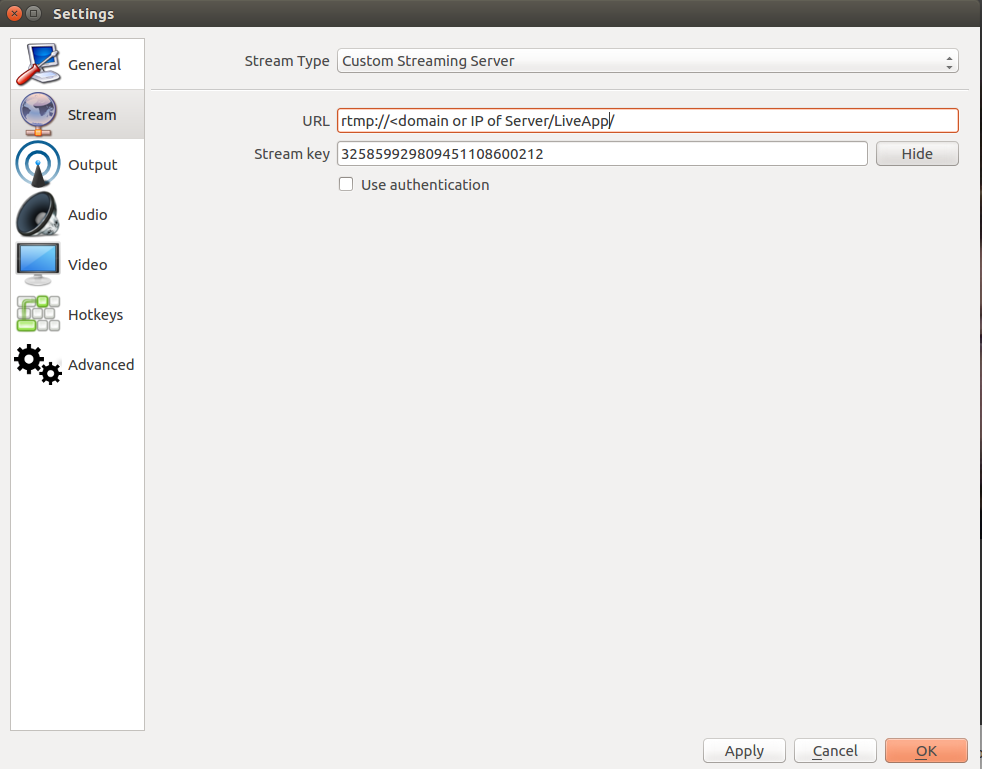Select the Video label

(x=88, y=265)
